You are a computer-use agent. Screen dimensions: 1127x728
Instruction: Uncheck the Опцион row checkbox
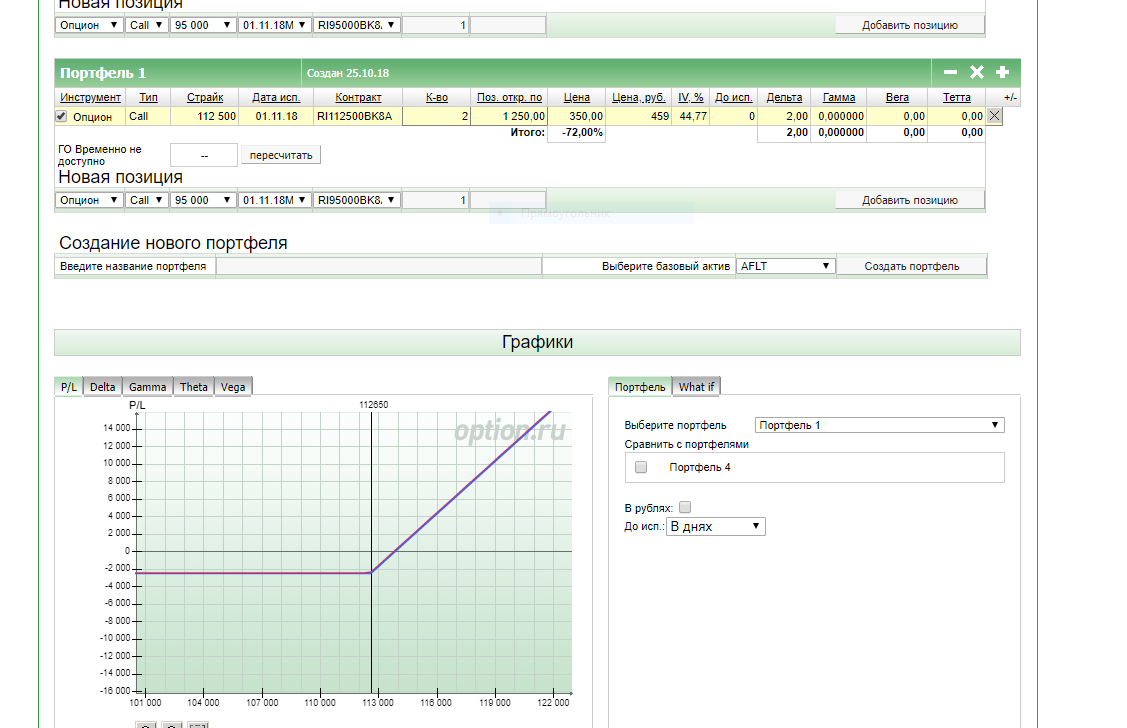coord(62,117)
